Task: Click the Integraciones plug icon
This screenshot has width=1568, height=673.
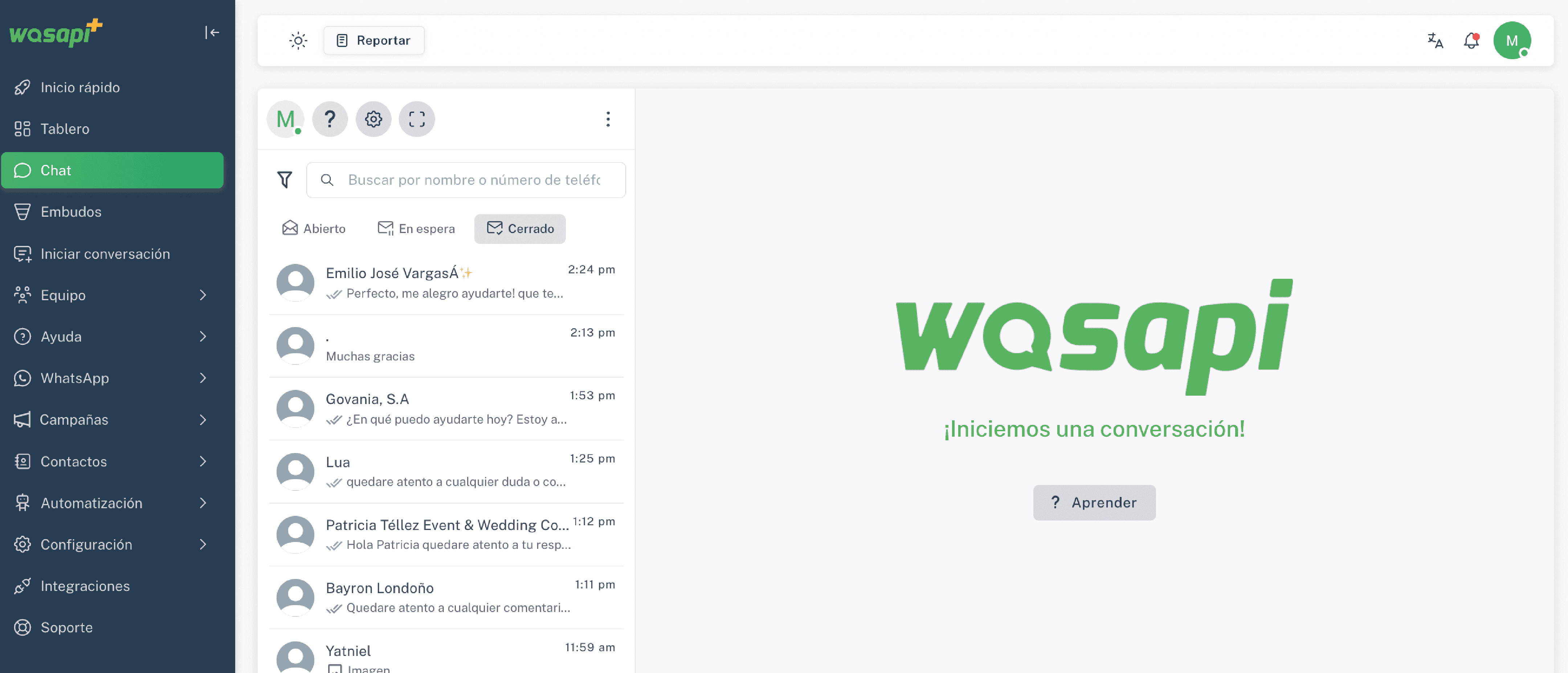Action: (x=23, y=586)
